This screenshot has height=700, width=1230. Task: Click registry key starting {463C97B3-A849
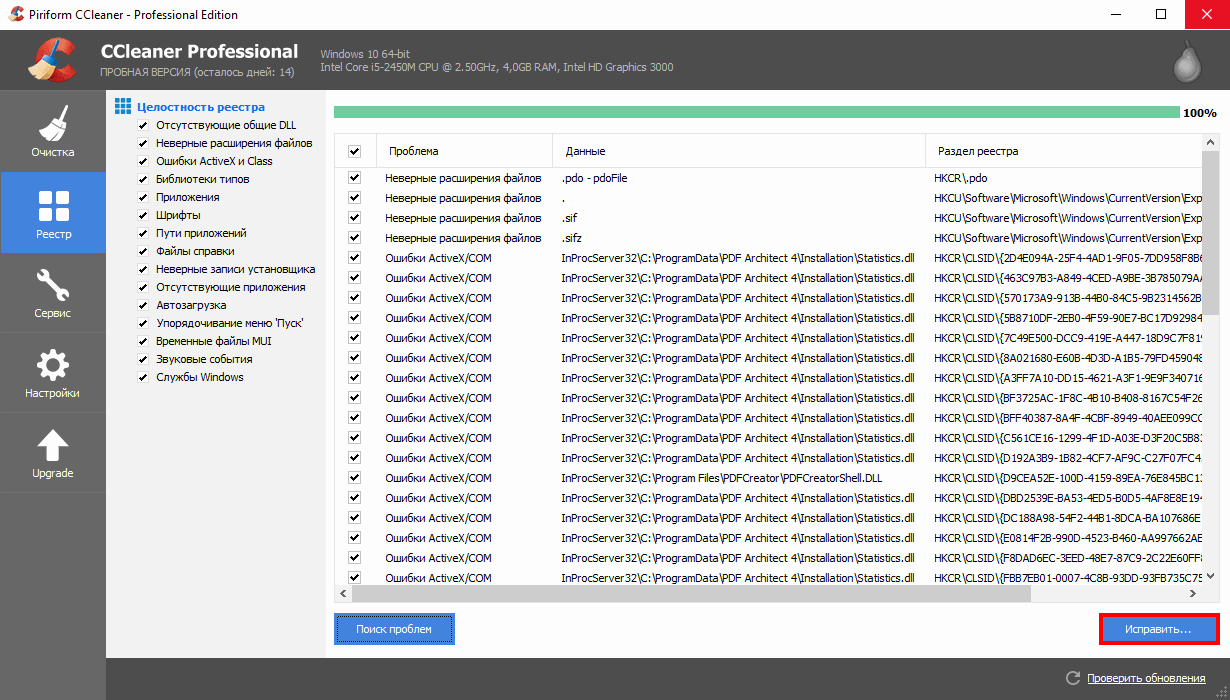click(1066, 278)
